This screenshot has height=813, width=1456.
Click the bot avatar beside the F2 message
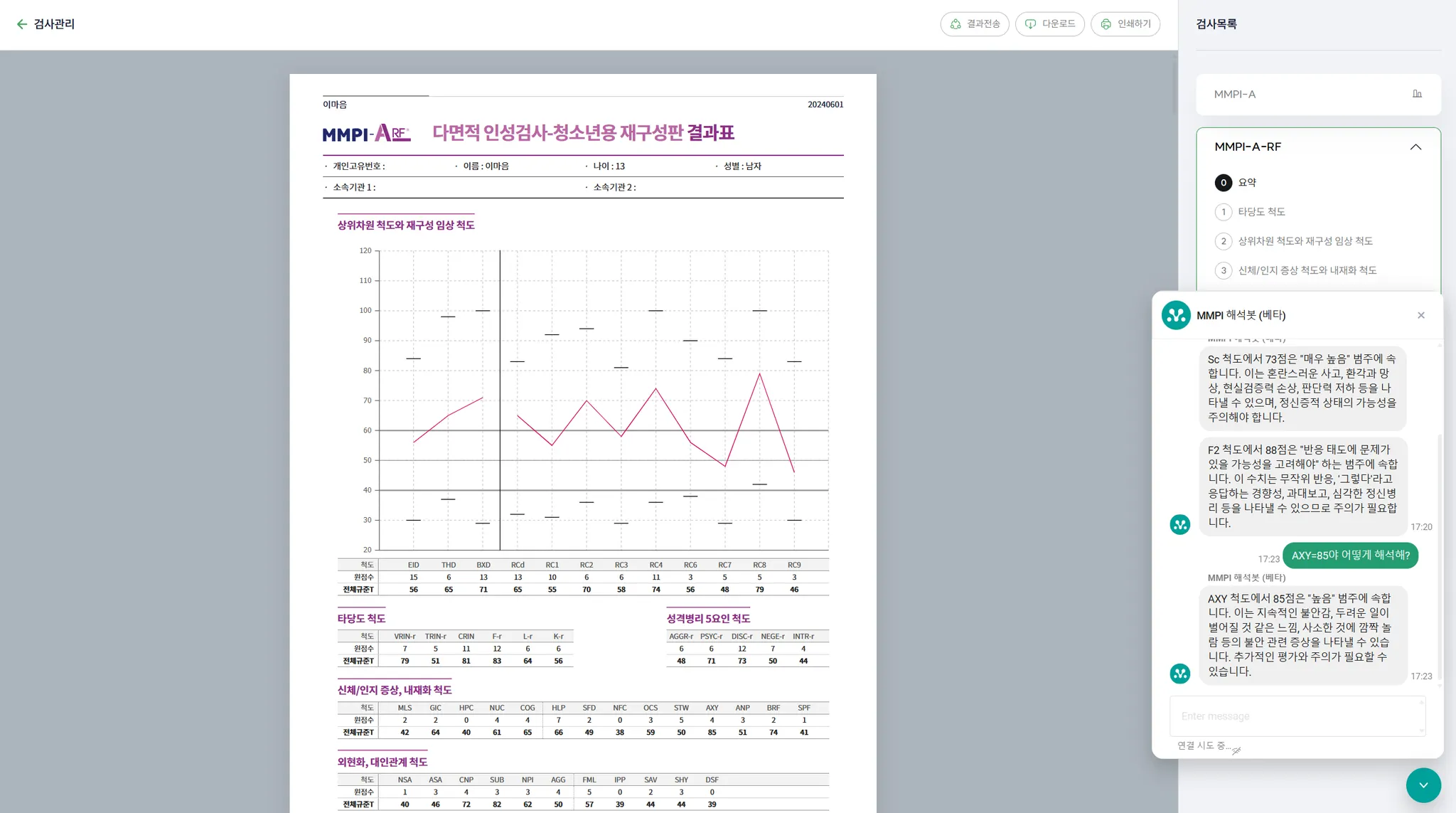[1180, 525]
